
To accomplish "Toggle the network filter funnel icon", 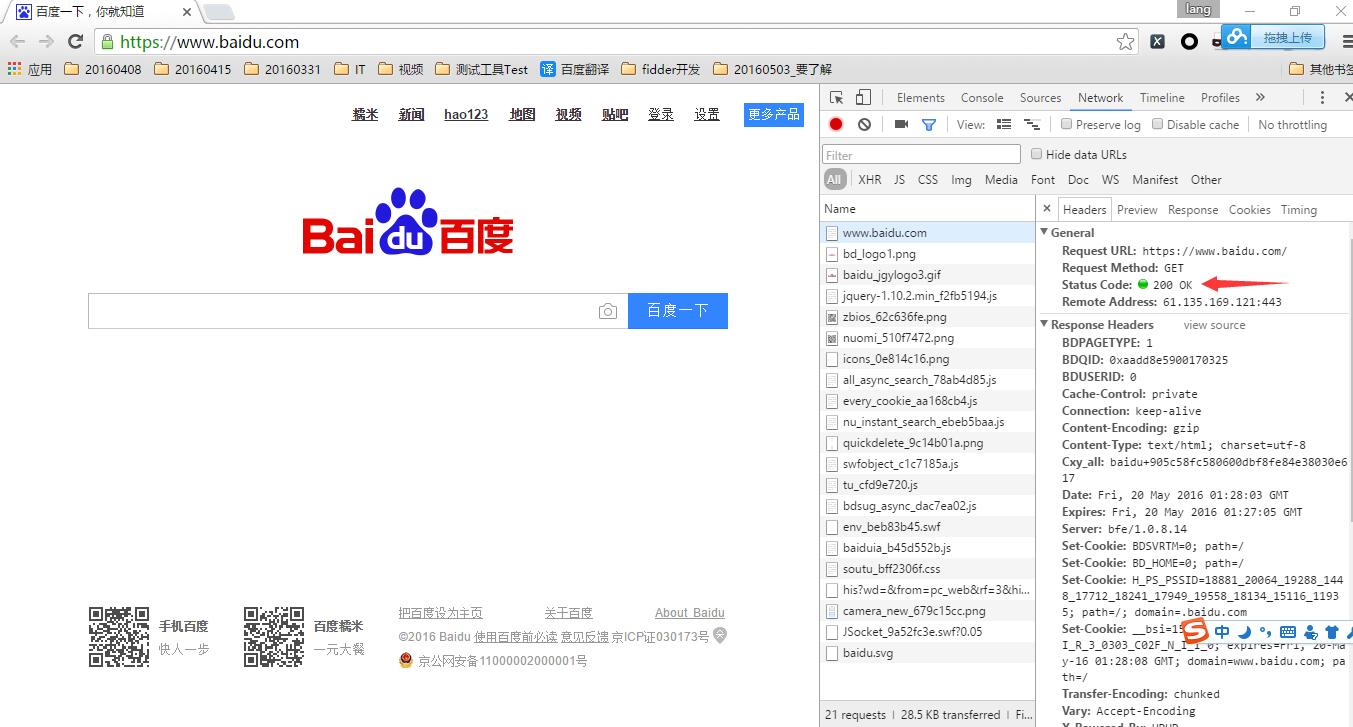I will pos(929,125).
